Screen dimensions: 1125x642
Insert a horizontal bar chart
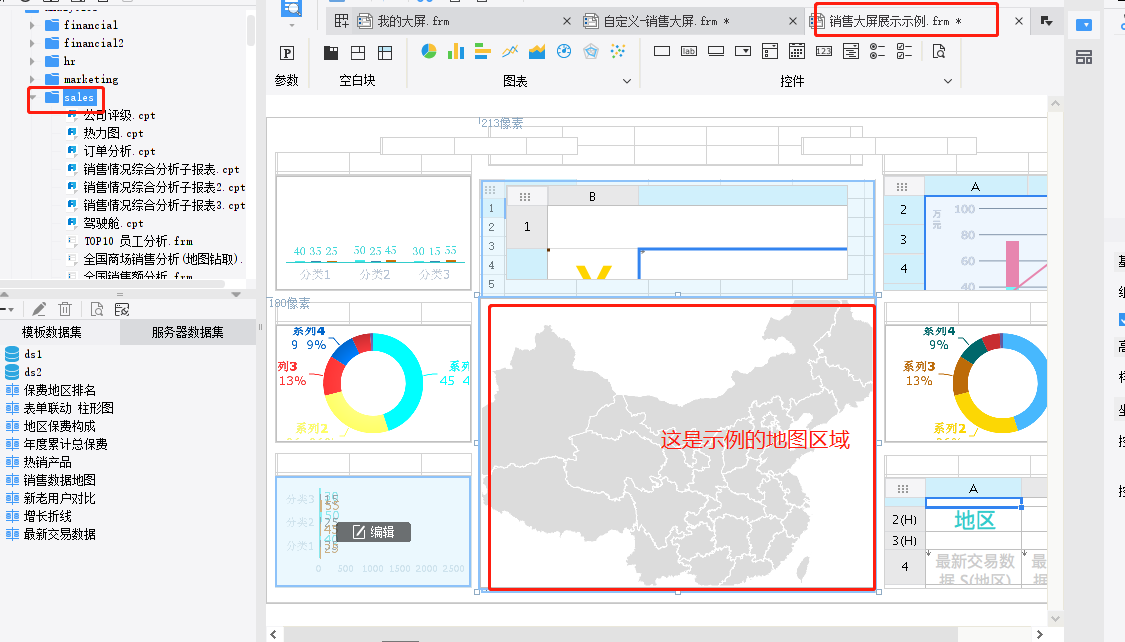pos(483,51)
